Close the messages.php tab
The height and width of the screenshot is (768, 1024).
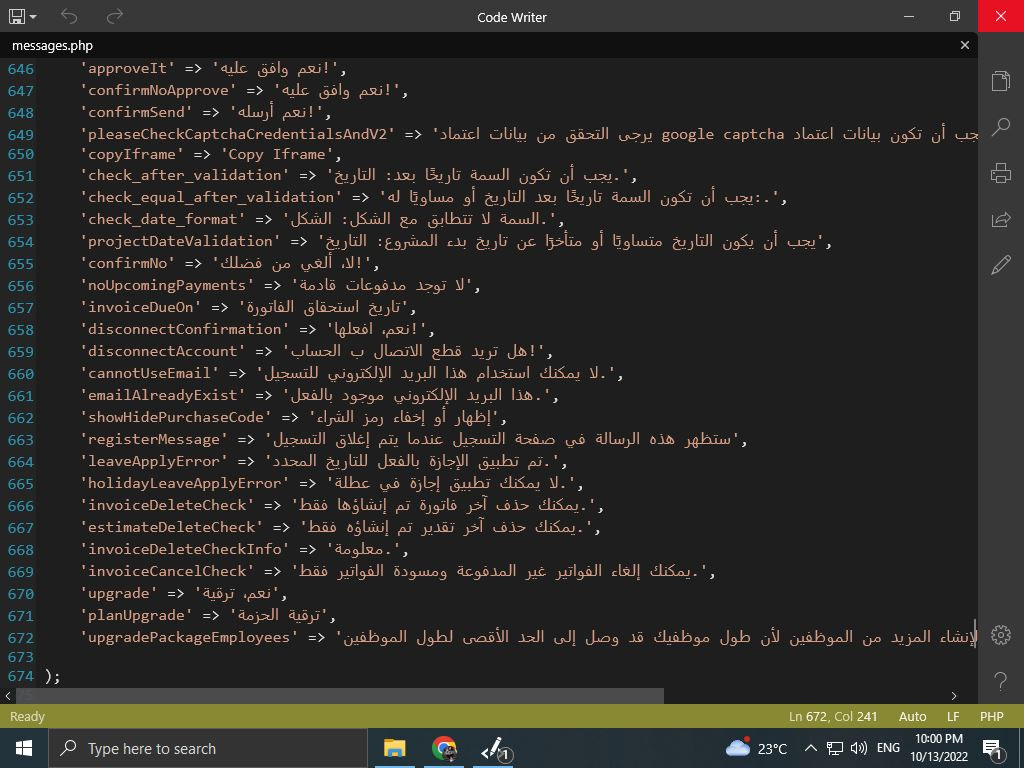click(965, 45)
